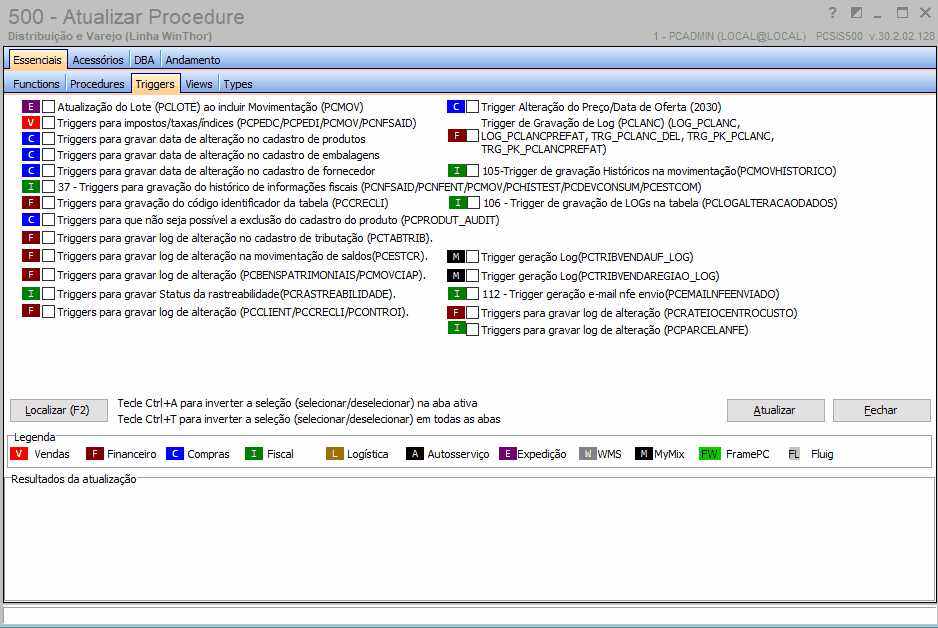Image resolution: width=938 pixels, height=628 pixels.
Task: Click the Localizar (F2) button
Action: [59, 410]
